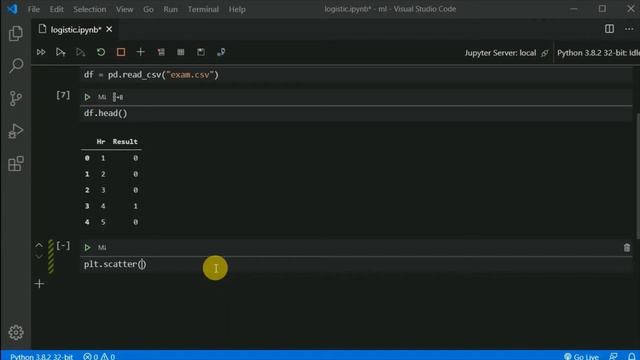Open the Source Control view
640x360 pixels.
16,98
